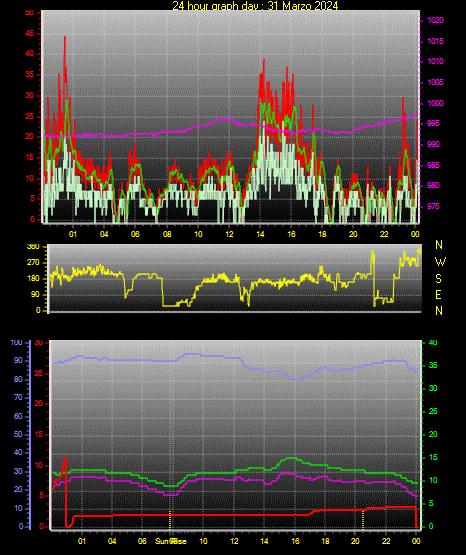Select the 270 label on wind direction axis
466x555 pixels.
33,263
